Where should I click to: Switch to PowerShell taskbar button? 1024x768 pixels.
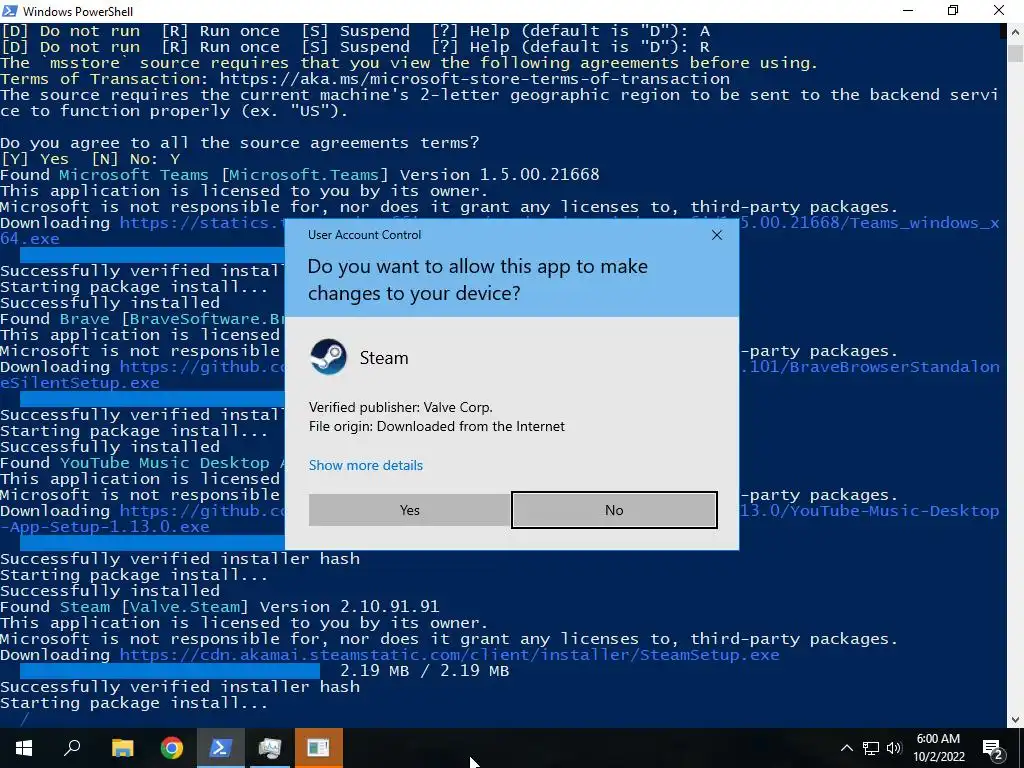pyautogui.click(x=221, y=748)
